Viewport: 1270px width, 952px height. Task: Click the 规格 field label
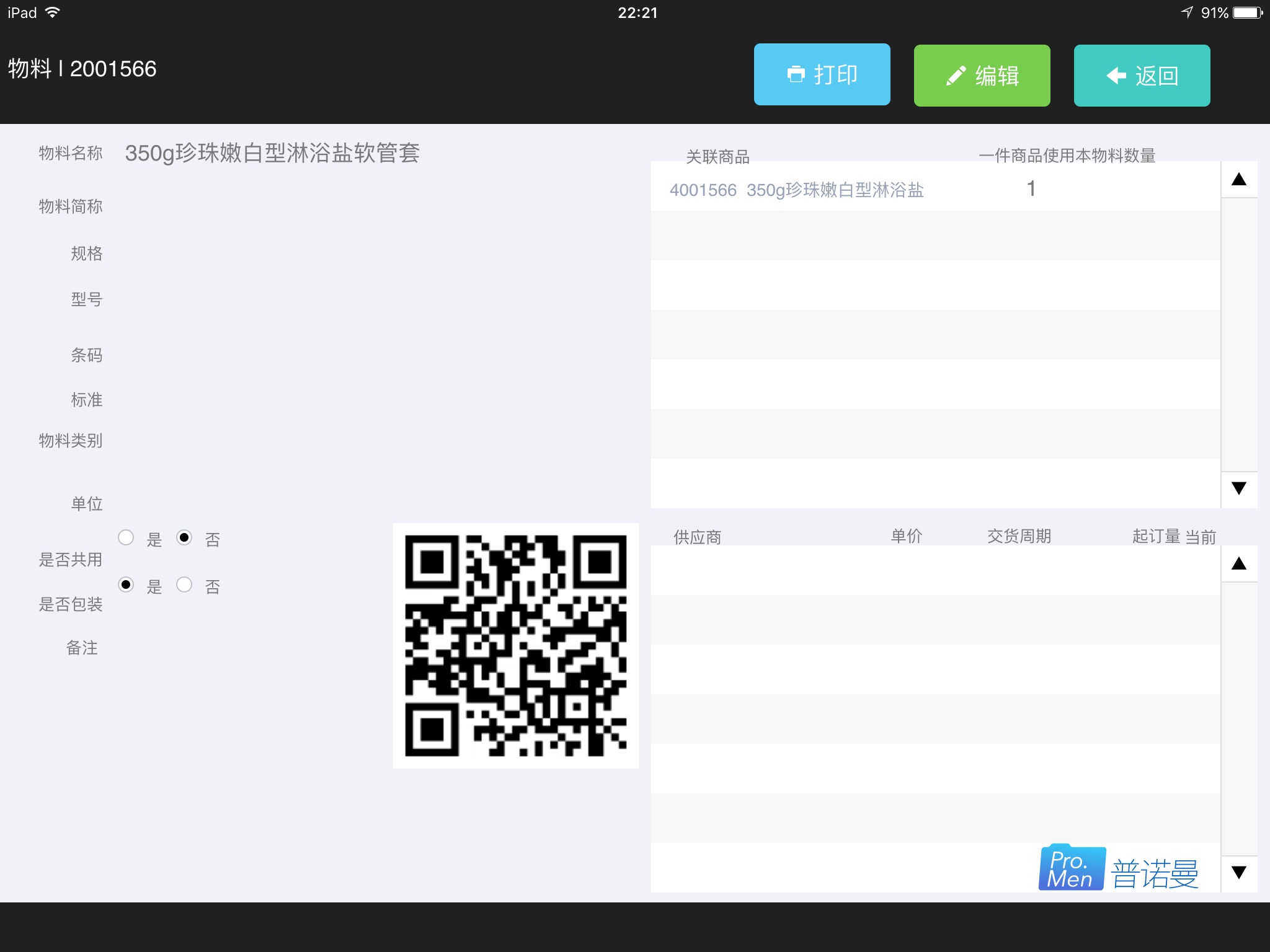(87, 253)
